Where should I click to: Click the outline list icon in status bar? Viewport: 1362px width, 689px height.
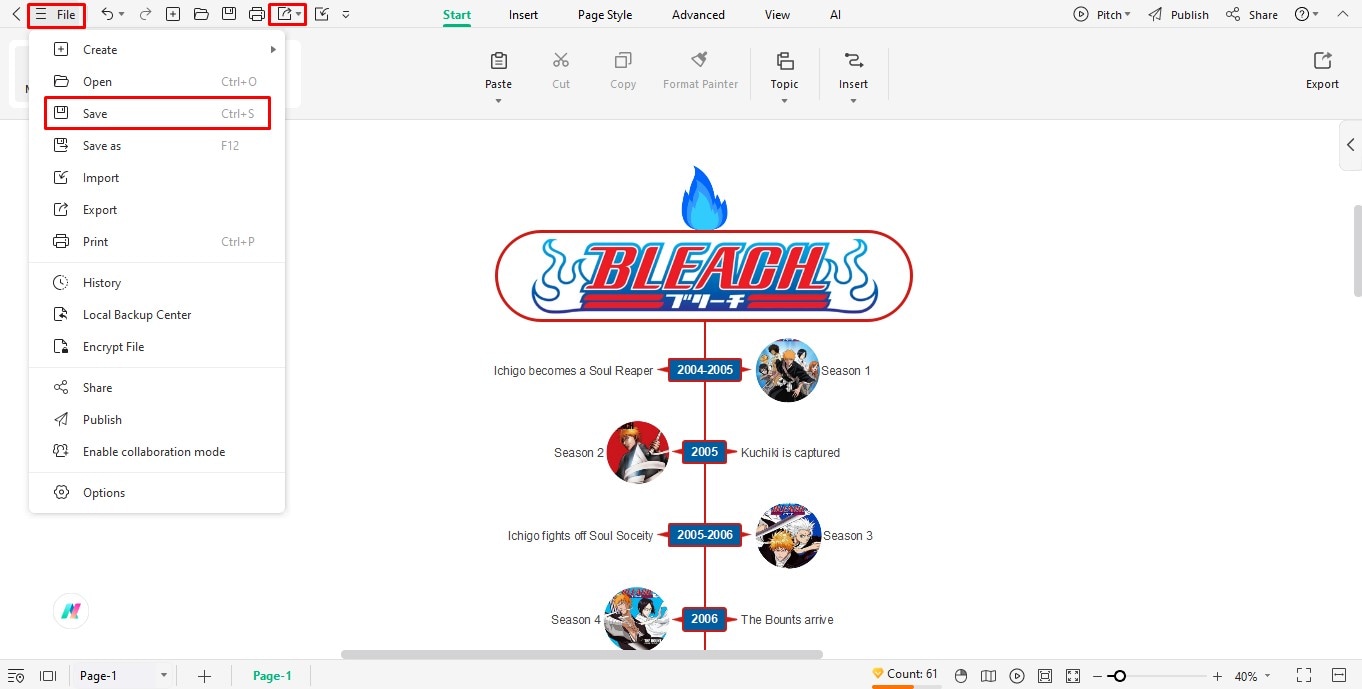coord(16,676)
